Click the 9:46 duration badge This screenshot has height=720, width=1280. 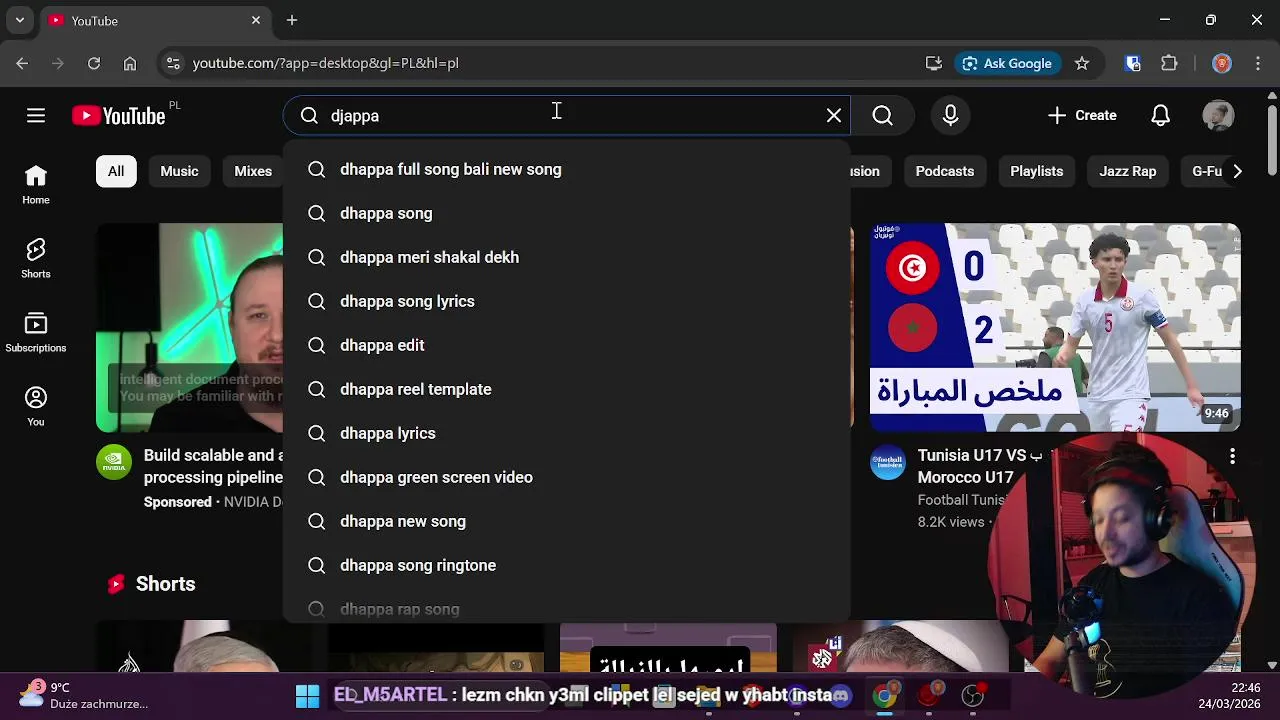pyautogui.click(x=1216, y=413)
